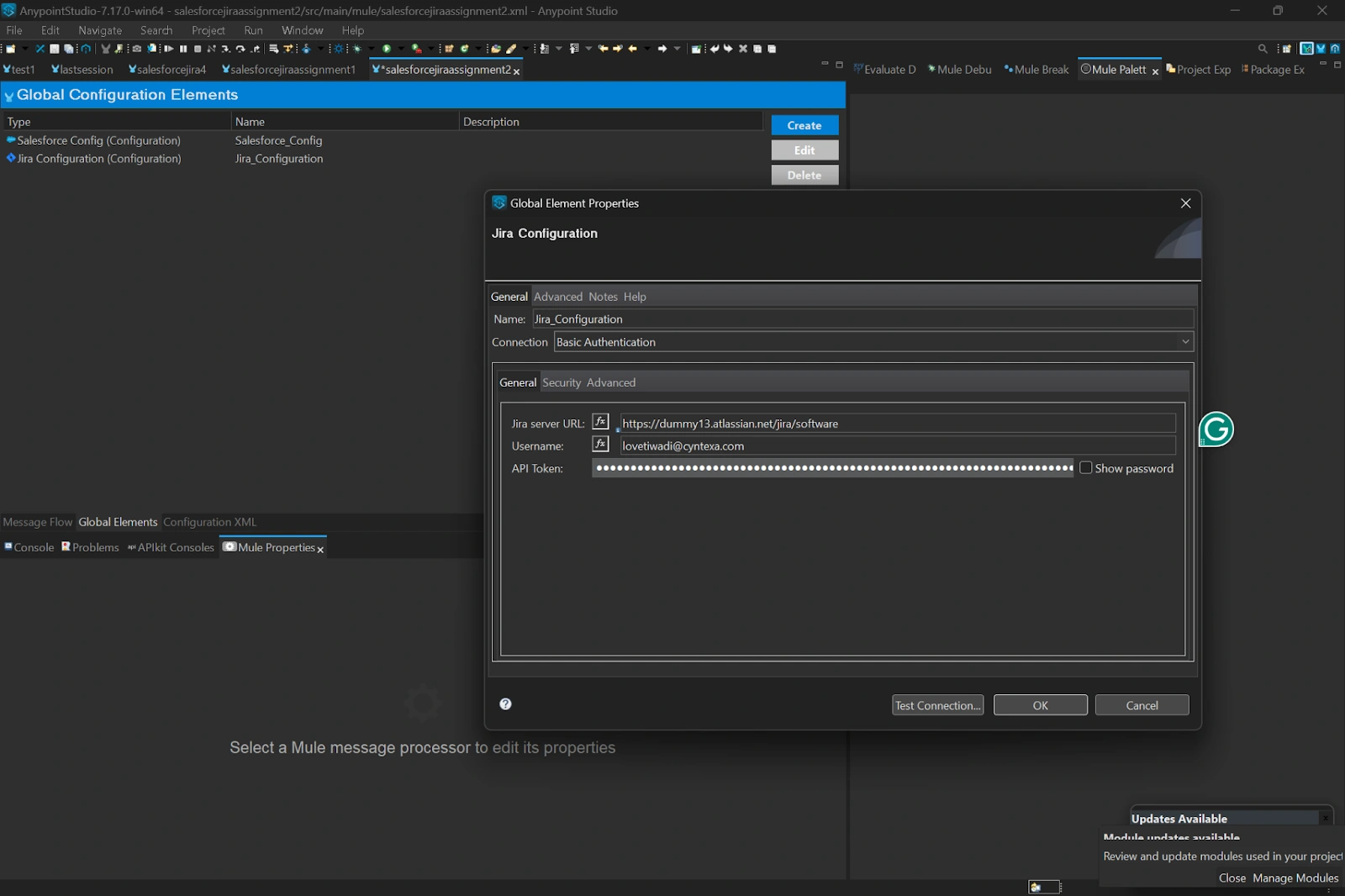Click the help question mark in the dialog
The image size is (1345, 896).
(x=505, y=704)
